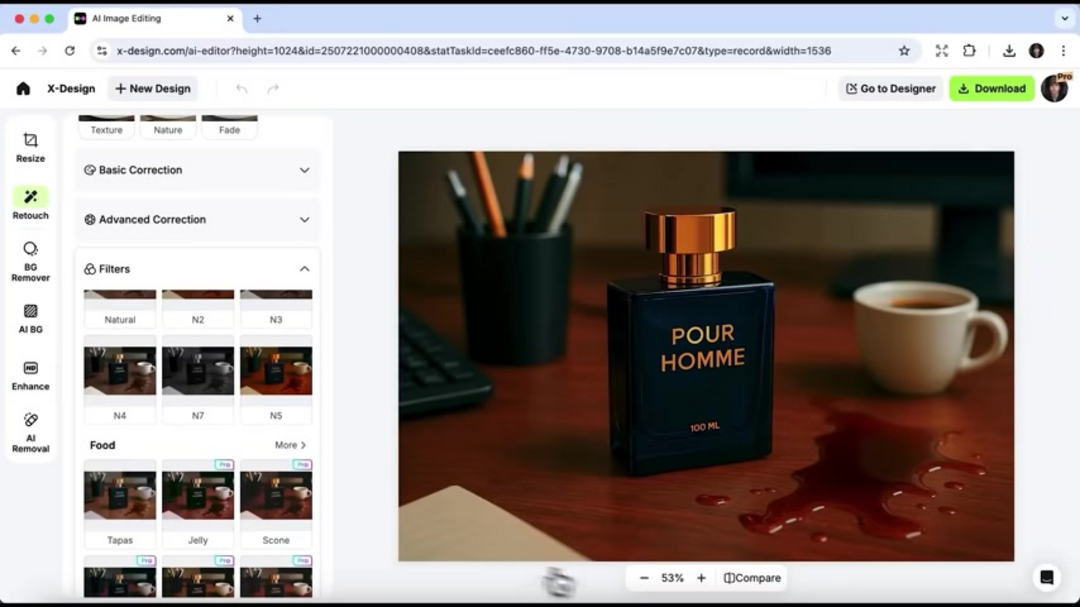
Task: Collapse the Filters section
Action: [304, 269]
